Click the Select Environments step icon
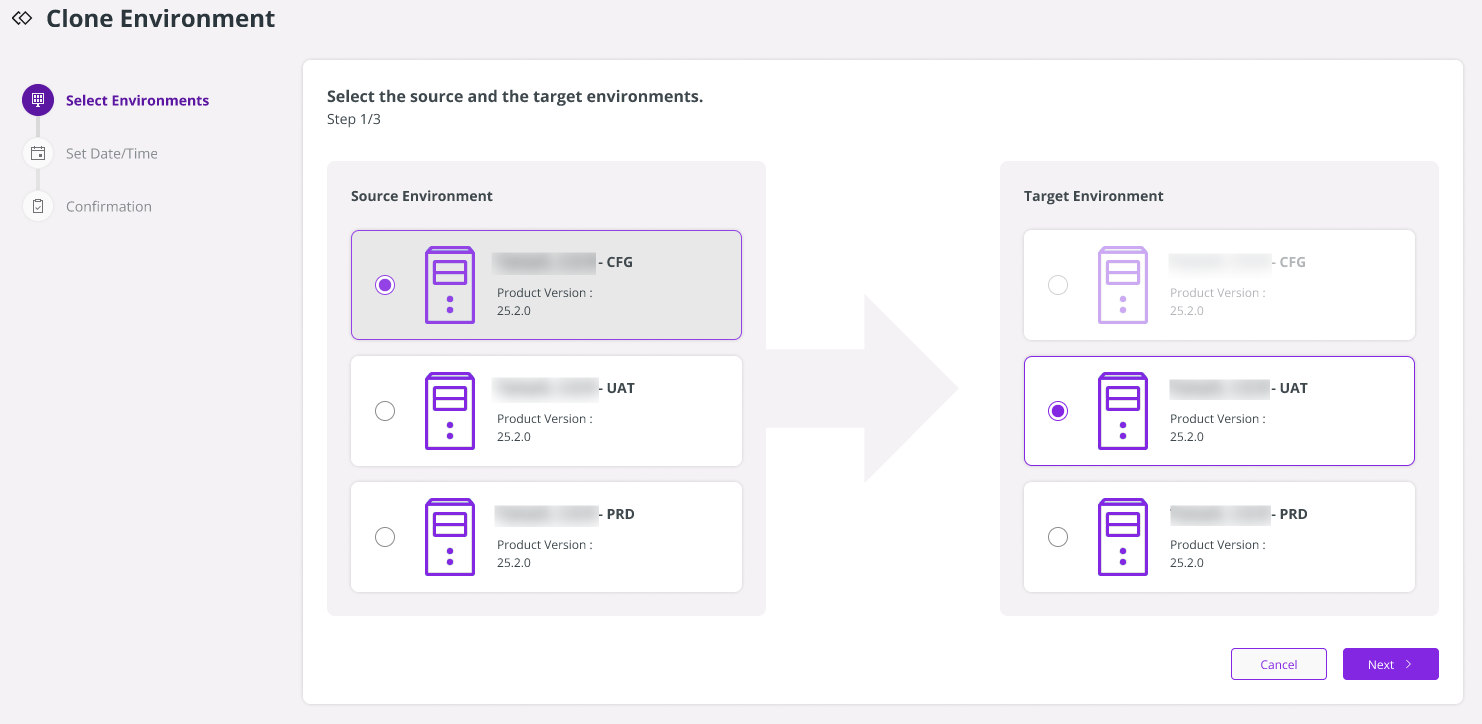The width and height of the screenshot is (1482, 724). tap(37, 99)
